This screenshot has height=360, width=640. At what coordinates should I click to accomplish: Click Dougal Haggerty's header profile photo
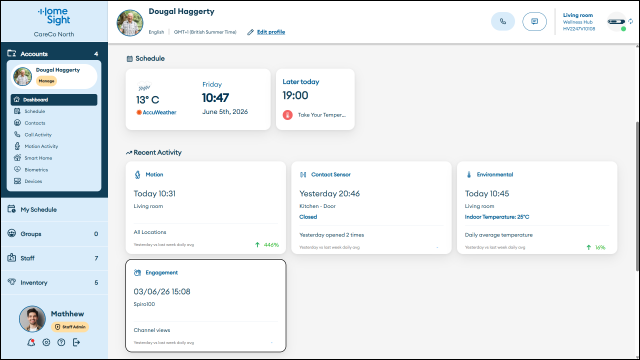[x=130, y=23]
